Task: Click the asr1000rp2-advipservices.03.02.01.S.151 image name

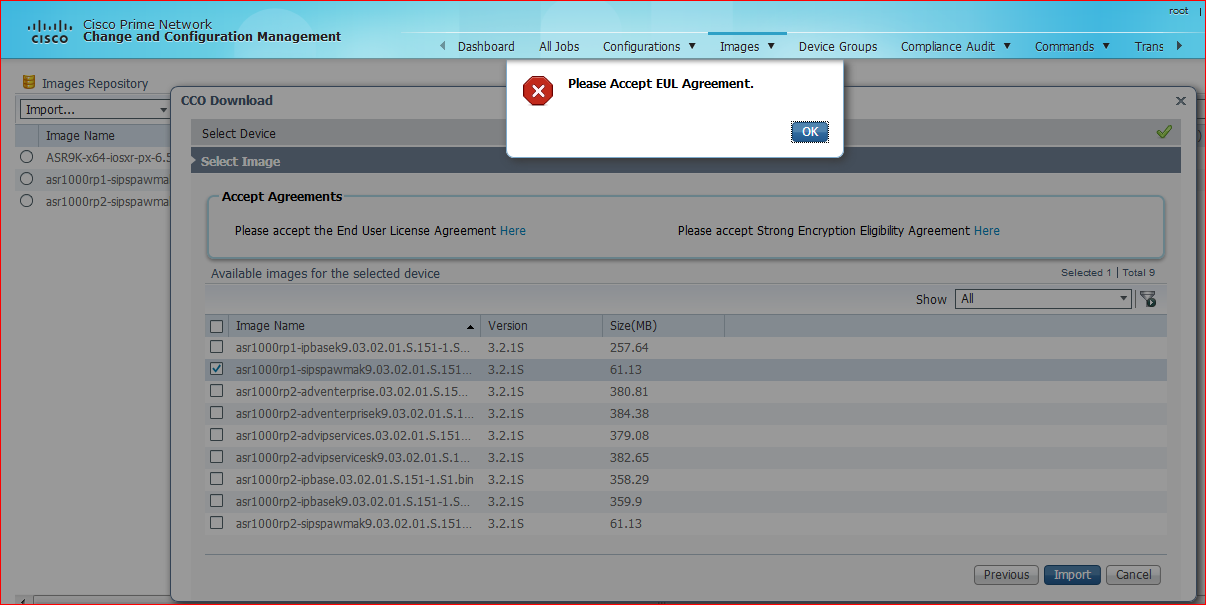Action: (353, 436)
